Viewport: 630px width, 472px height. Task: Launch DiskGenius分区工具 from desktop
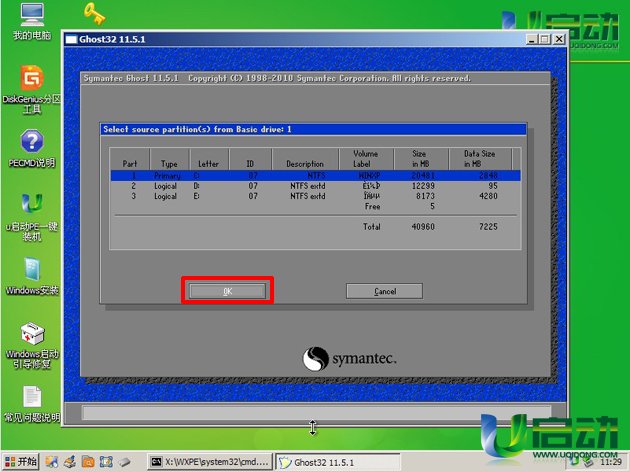click(x=32, y=89)
